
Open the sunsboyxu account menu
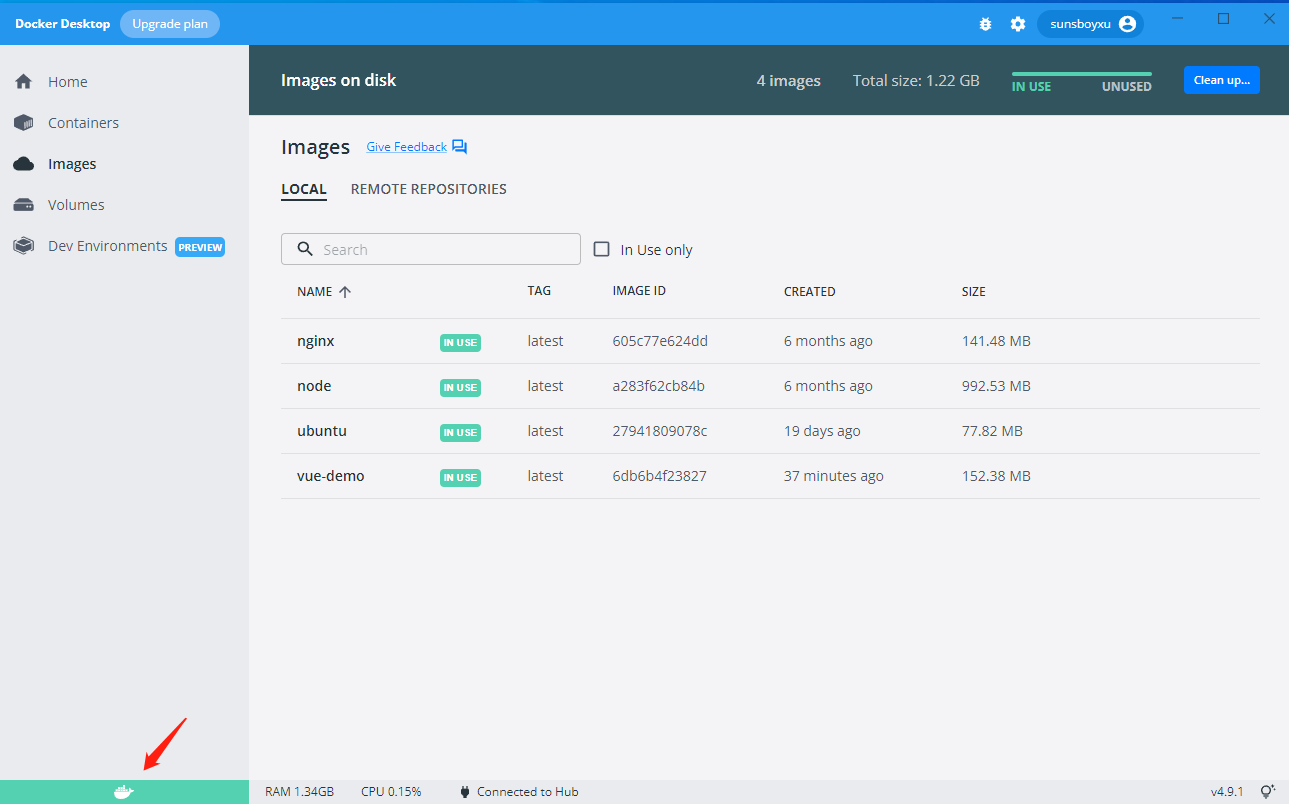tap(1090, 23)
